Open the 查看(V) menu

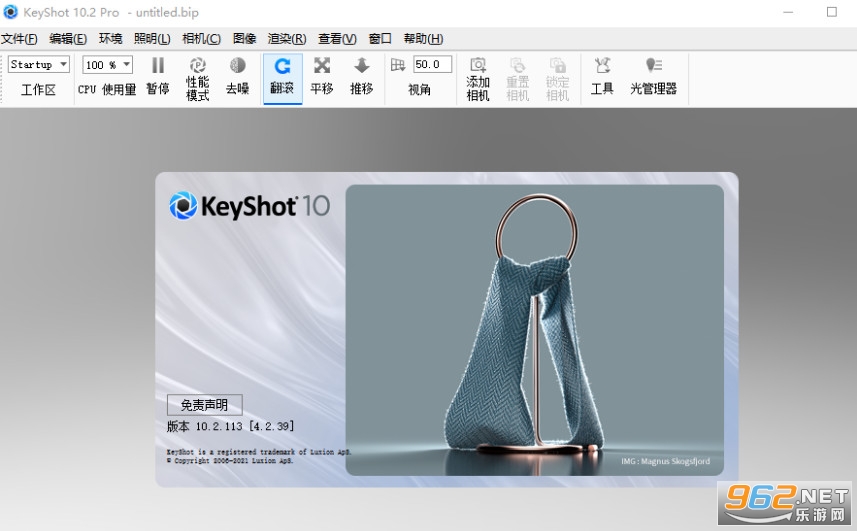tap(337, 39)
